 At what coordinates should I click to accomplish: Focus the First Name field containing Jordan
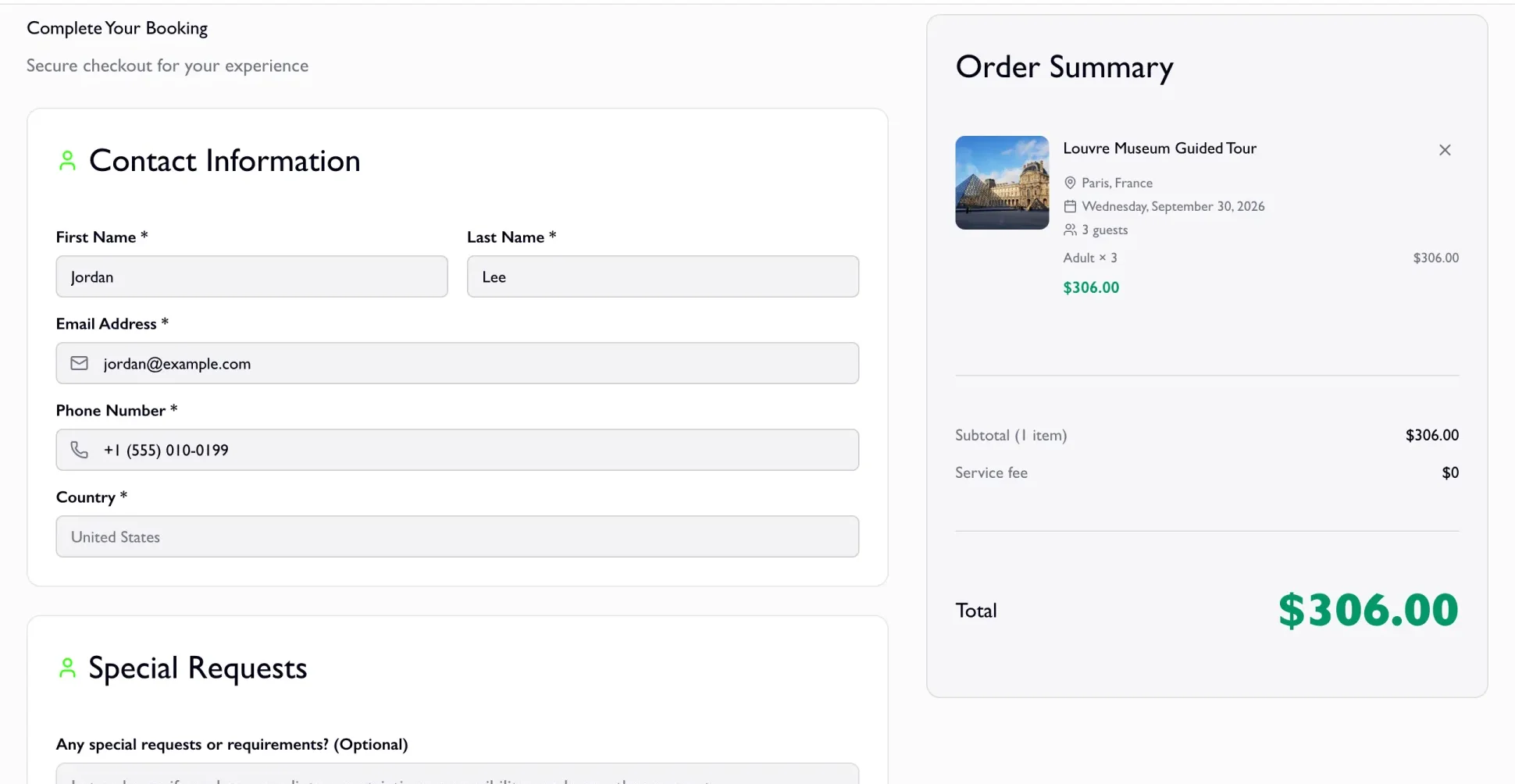(x=251, y=276)
